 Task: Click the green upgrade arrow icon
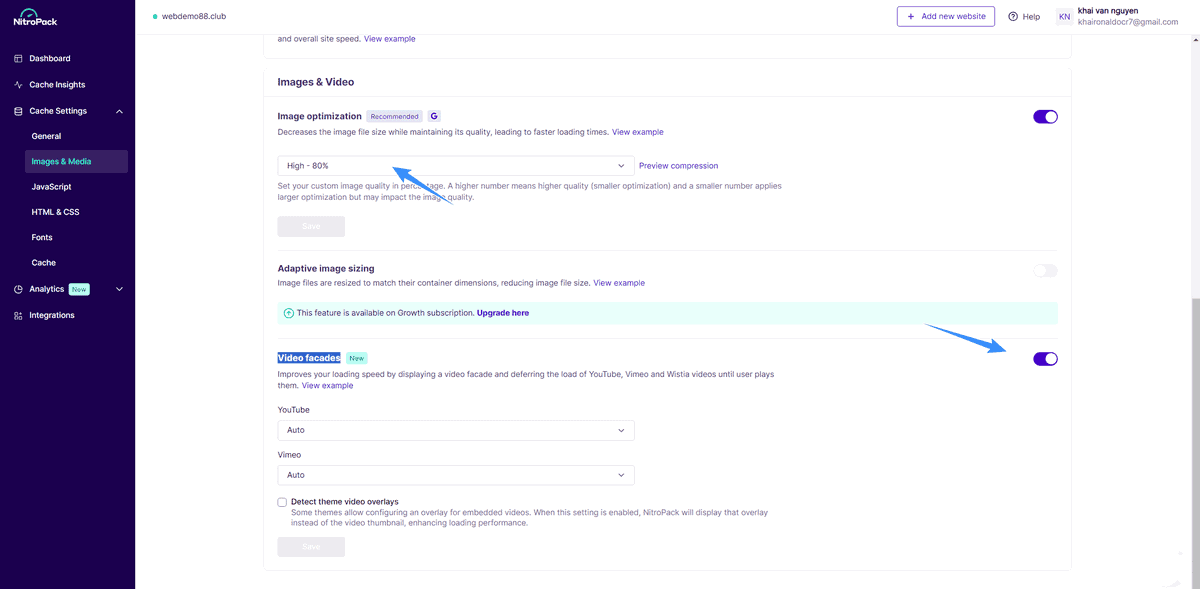point(289,313)
